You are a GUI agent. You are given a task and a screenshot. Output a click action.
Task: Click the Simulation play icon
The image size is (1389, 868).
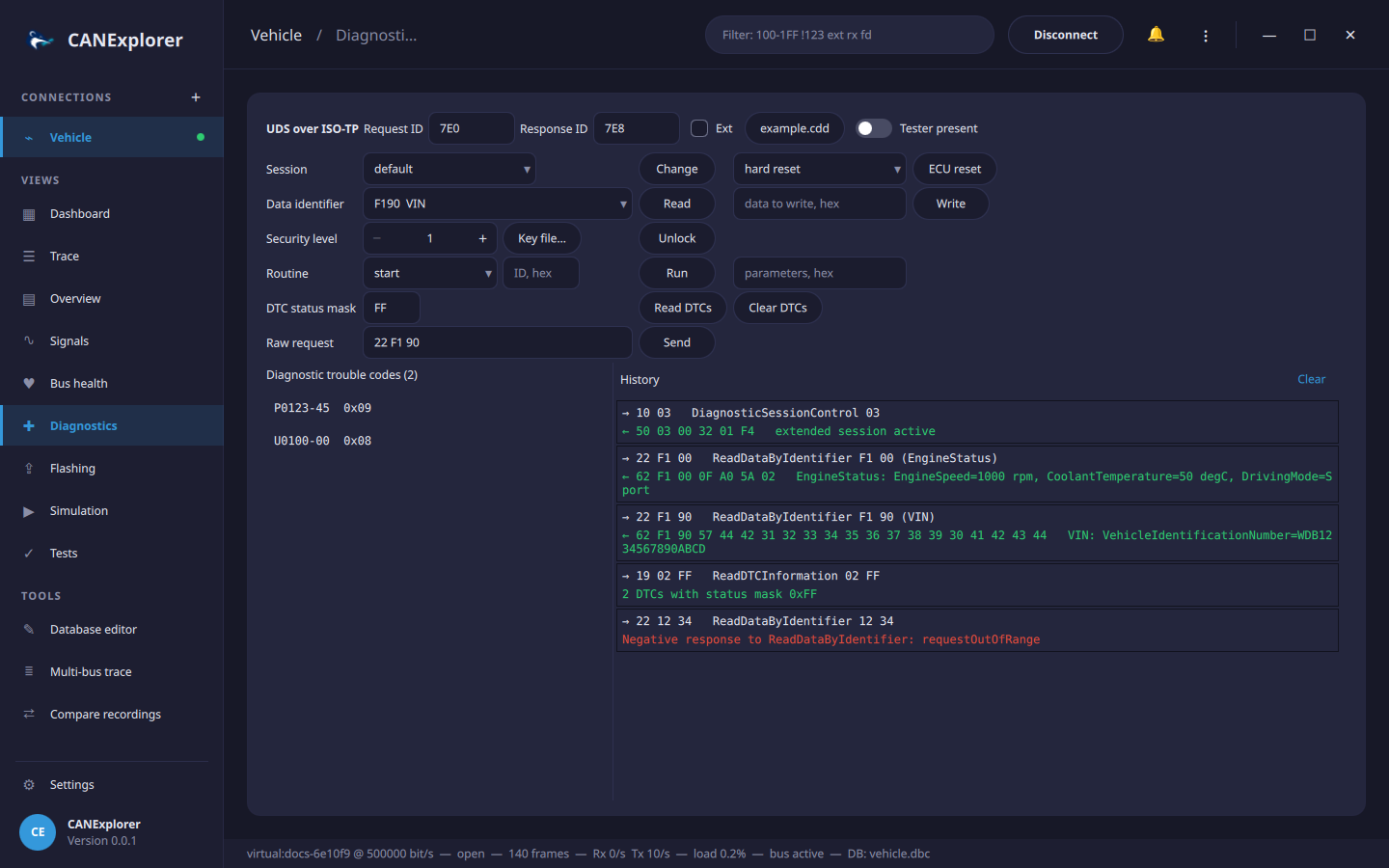29,511
